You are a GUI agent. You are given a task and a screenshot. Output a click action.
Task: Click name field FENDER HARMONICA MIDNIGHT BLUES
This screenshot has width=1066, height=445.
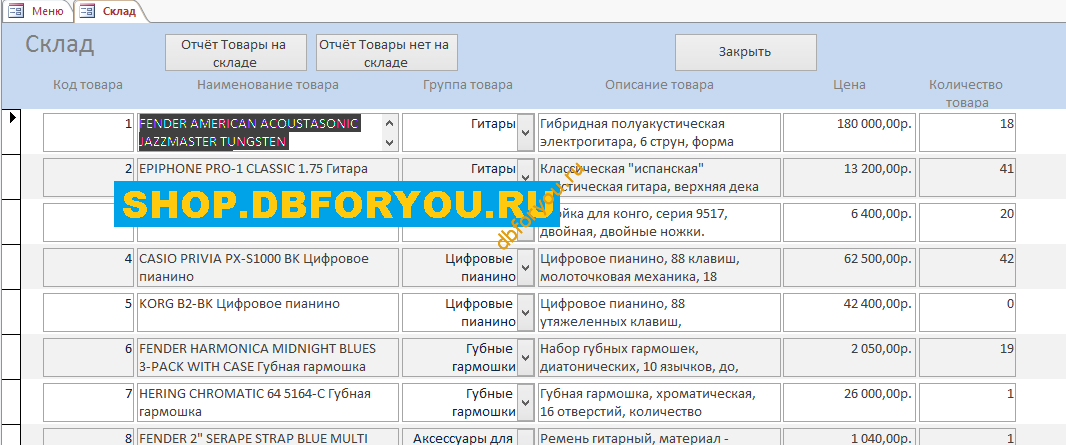[x=268, y=357]
